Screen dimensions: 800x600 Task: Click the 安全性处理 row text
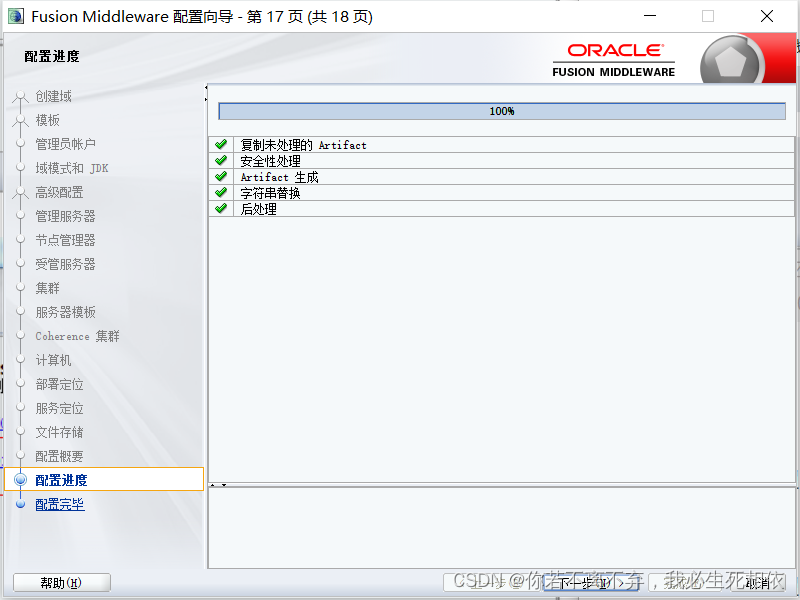click(270, 161)
